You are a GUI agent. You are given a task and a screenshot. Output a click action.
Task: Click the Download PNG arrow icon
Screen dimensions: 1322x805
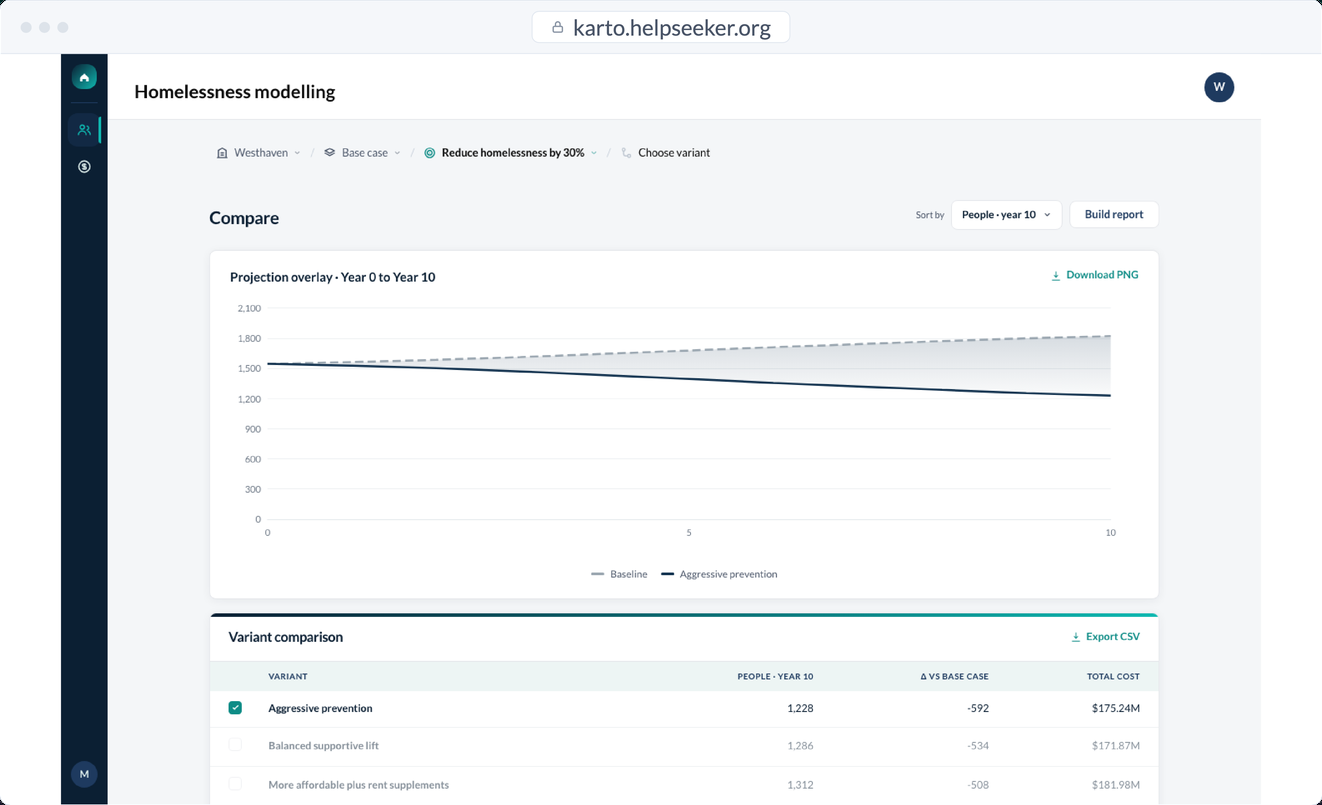point(1055,275)
